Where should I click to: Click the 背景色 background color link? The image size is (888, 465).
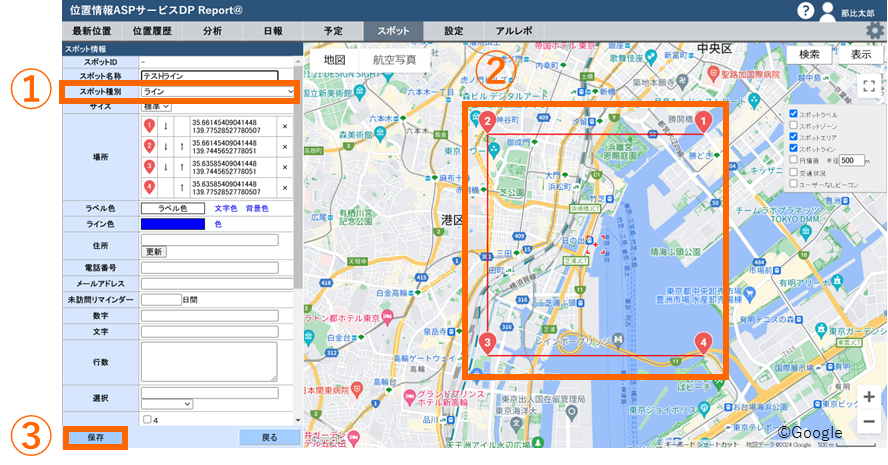click(x=257, y=208)
